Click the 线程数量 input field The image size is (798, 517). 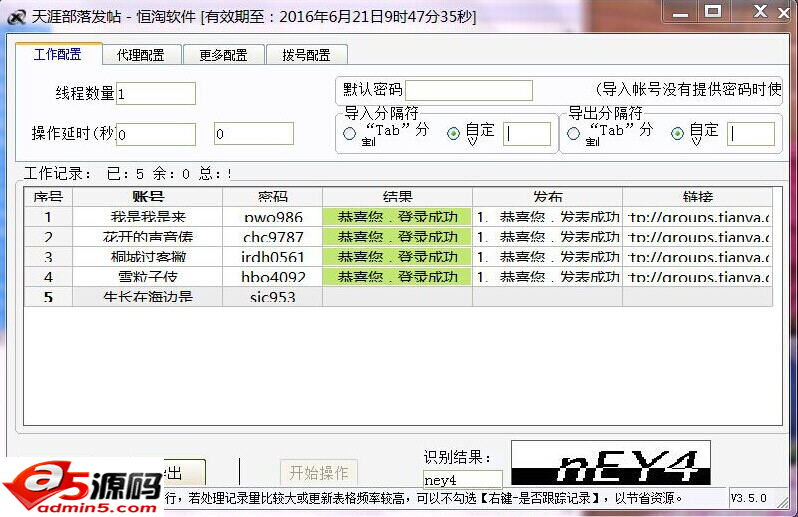coord(156,94)
